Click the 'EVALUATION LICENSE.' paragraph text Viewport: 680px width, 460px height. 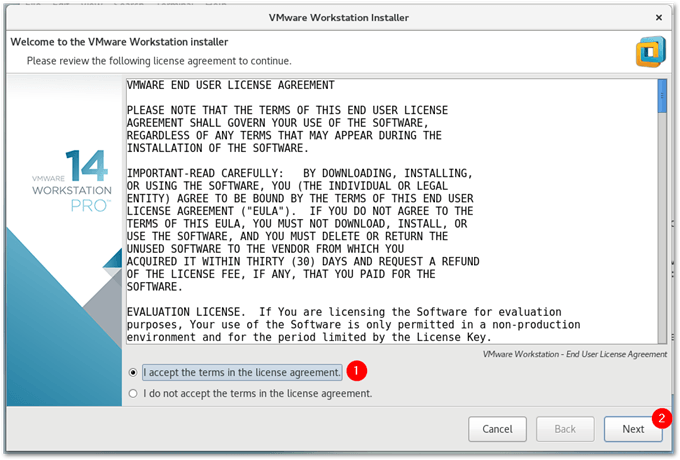click(353, 325)
